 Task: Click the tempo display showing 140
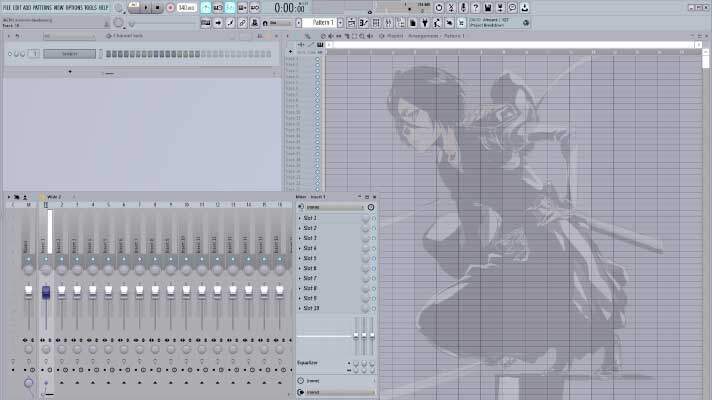tap(186, 8)
